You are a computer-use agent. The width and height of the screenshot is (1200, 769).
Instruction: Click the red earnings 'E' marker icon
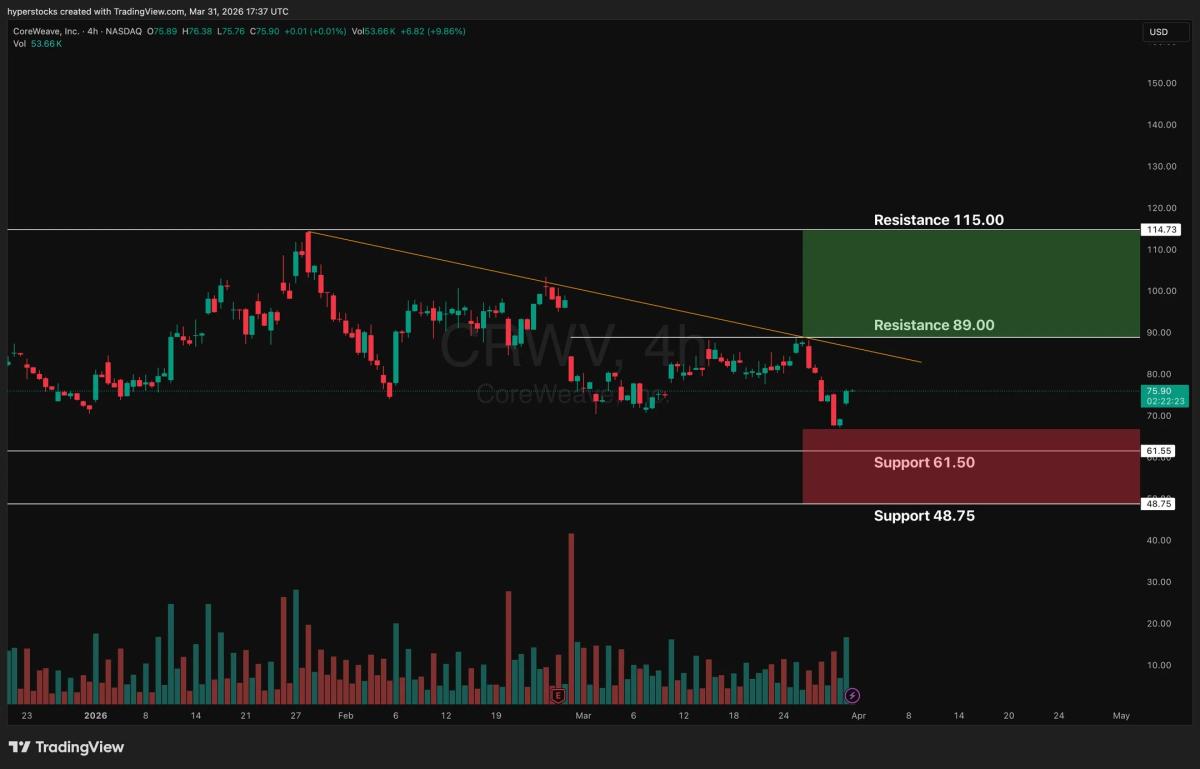558,695
